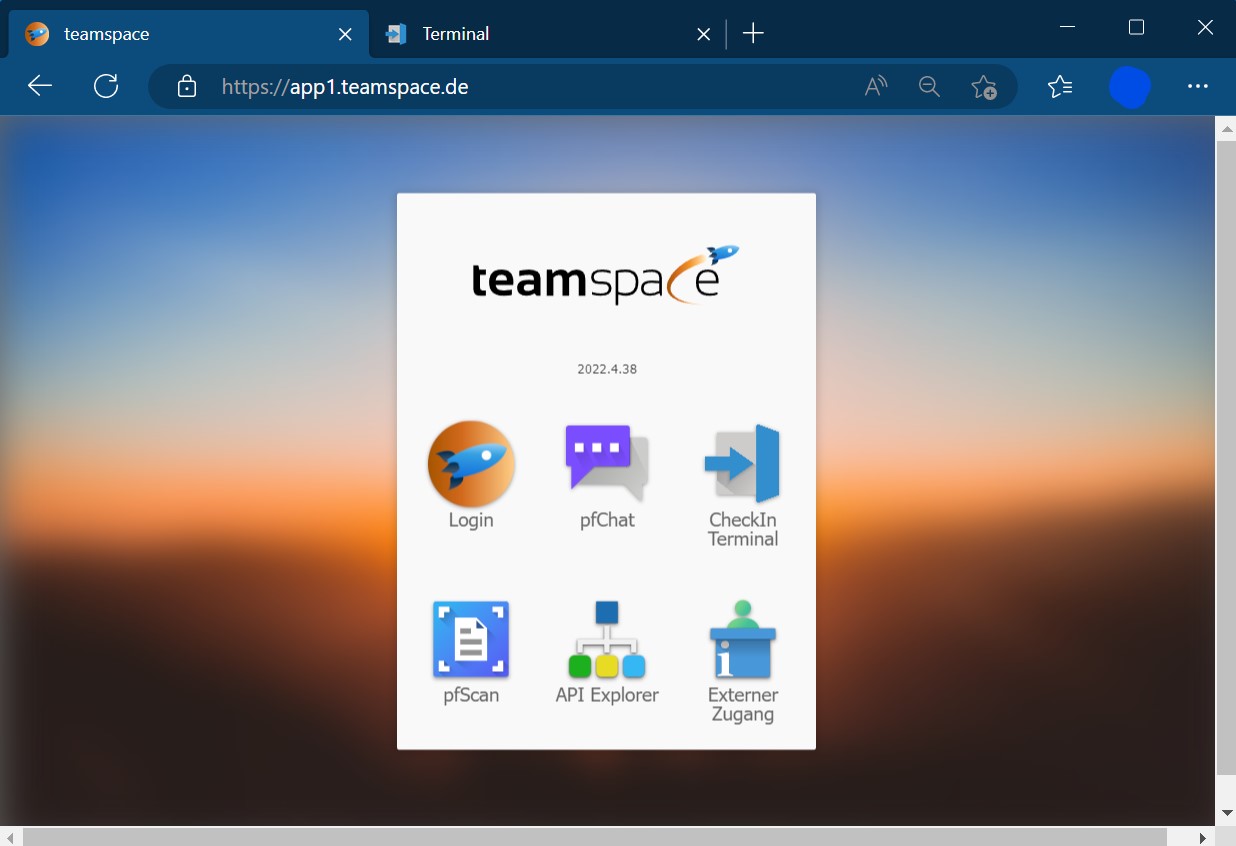Open the Favorites list button
The width and height of the screenshot is (1236, 846).
click(1060, 87)
